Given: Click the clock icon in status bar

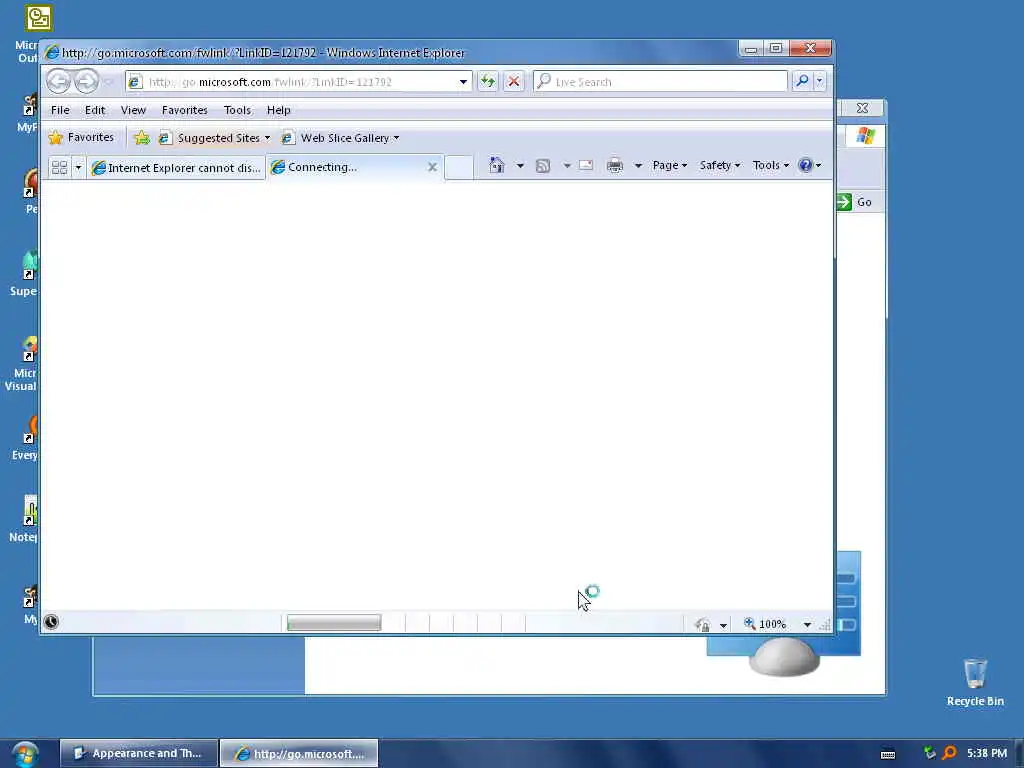Looking at the screenshot, I should 51,622.
